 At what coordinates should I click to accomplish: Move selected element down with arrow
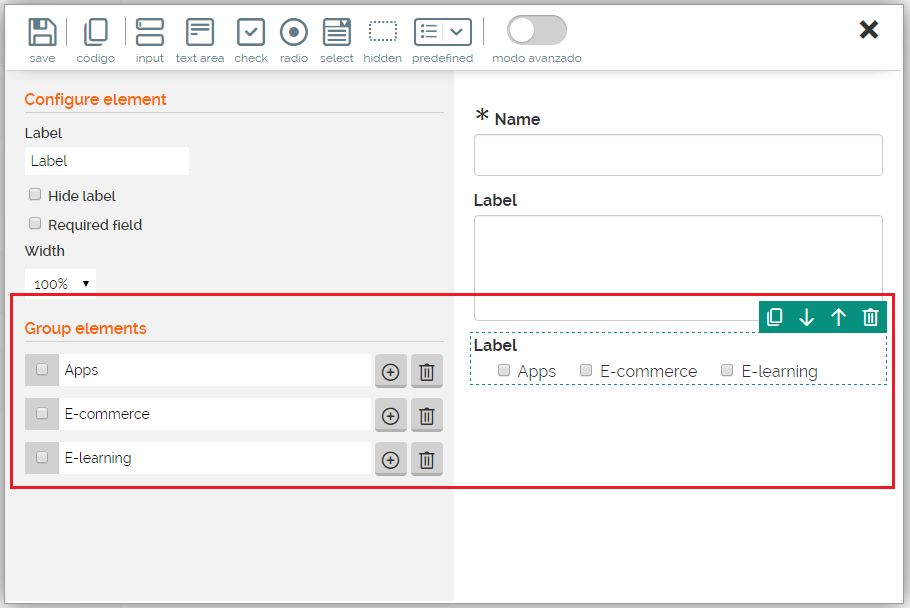[x=807, y=318]
